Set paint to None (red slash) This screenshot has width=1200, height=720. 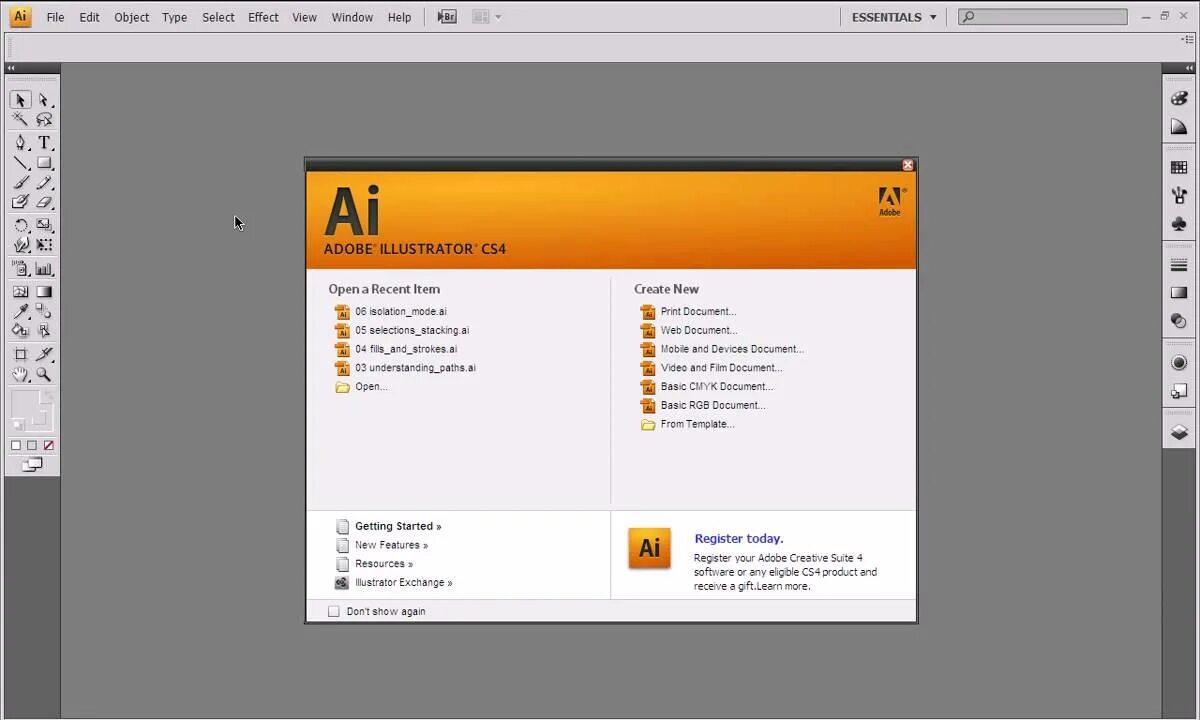point(48,445)
